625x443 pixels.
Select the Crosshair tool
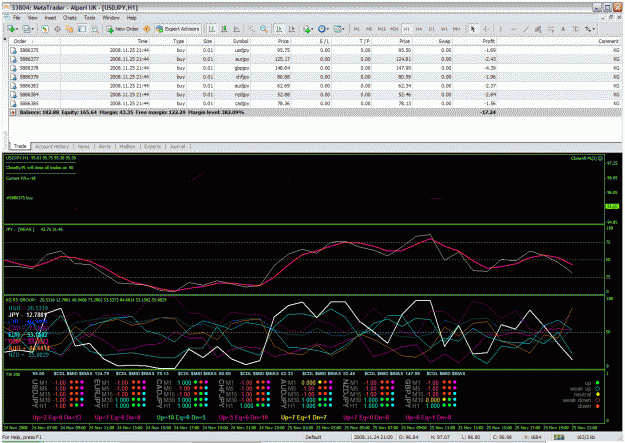[486, 29]
